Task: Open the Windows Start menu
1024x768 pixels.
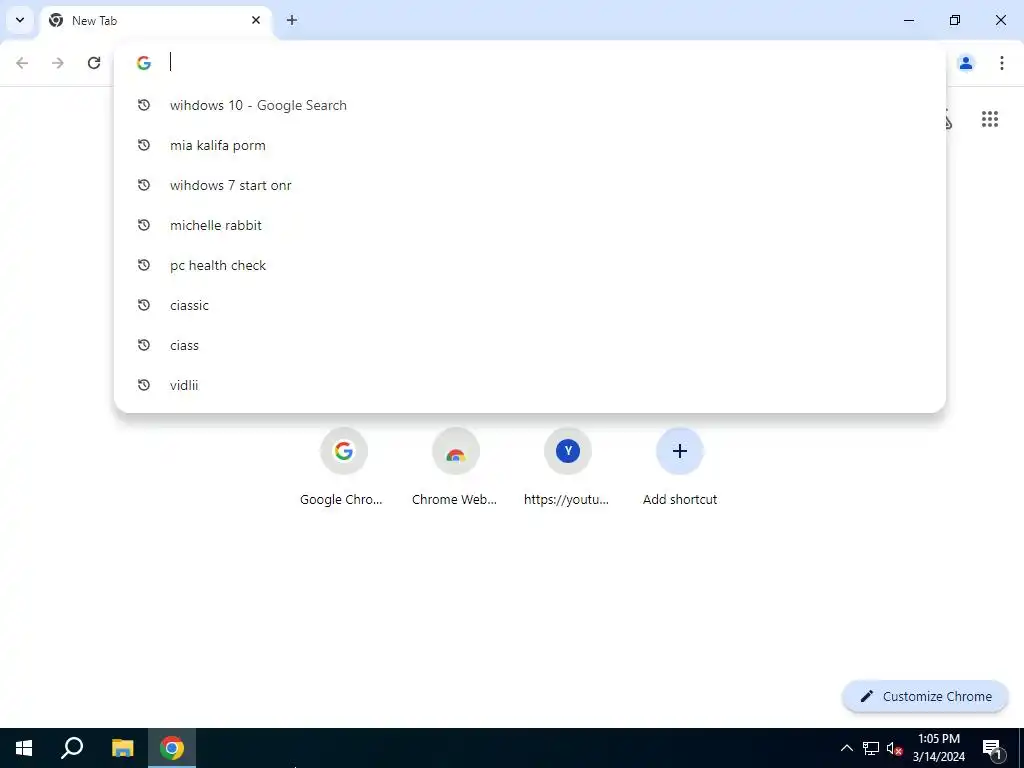Action: coord(24,748)
